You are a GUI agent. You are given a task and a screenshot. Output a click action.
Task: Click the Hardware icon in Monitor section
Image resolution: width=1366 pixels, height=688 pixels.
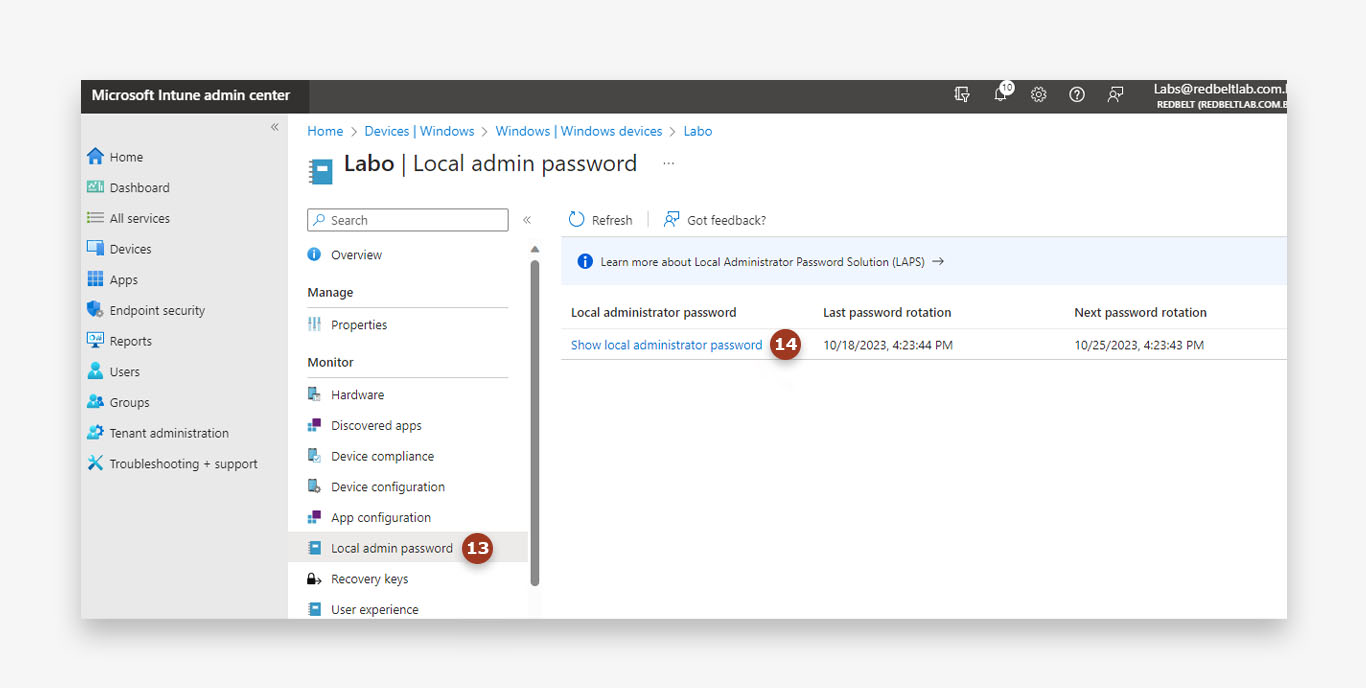[x=314, y=394]
